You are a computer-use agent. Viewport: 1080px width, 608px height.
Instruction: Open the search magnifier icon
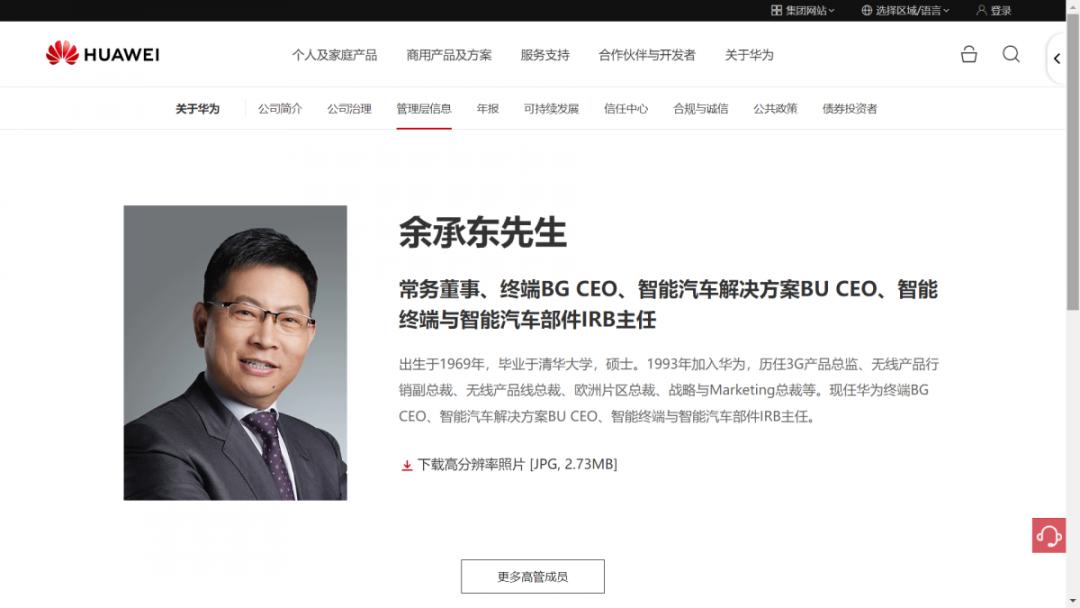[x=1011, y=54]
